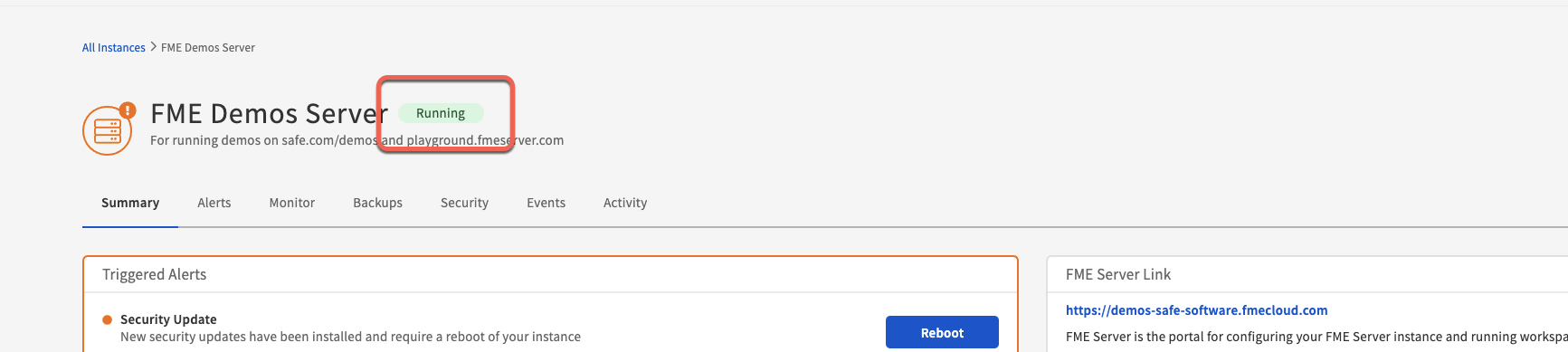Open the Alerts tab
The height and width of the screenshot is (352, 1568).
[x=214, y=203]
